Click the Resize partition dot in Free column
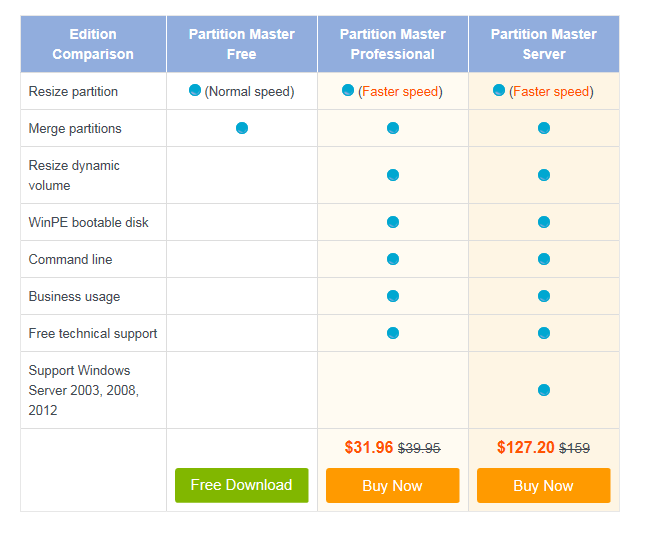Image resolution: width=646 pixels, height=539 pixels. [195, 90]
